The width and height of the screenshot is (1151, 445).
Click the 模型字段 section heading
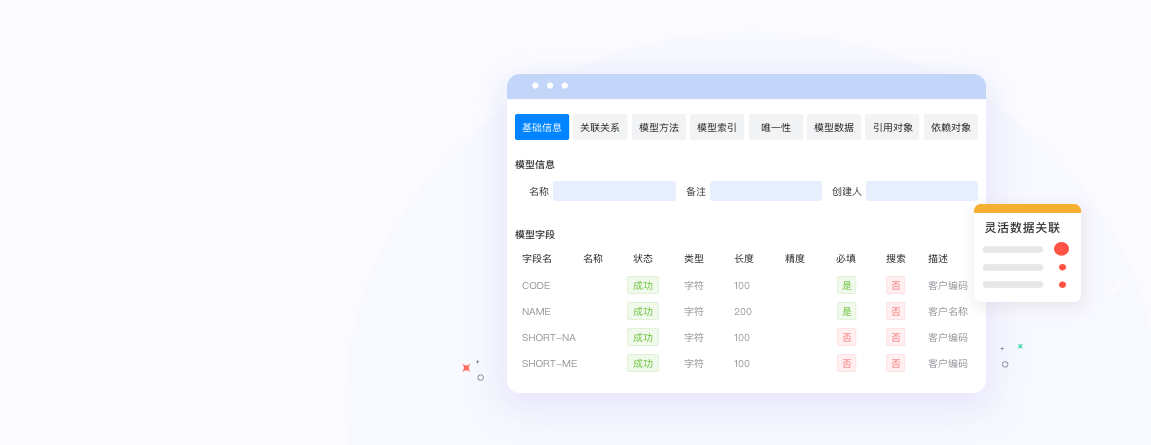tap(535, 234)
